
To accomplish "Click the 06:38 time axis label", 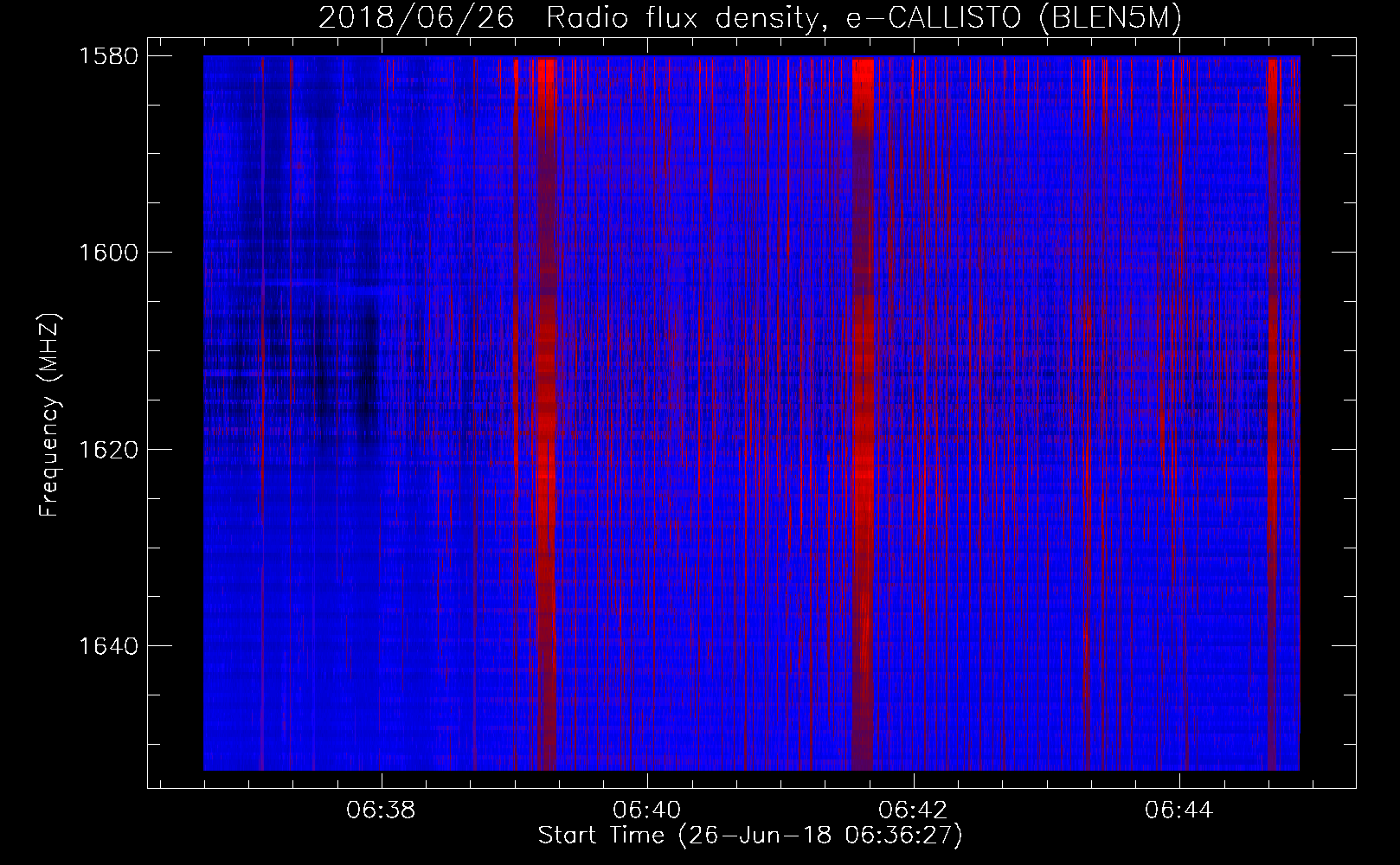I will click(x=381, y=811).
